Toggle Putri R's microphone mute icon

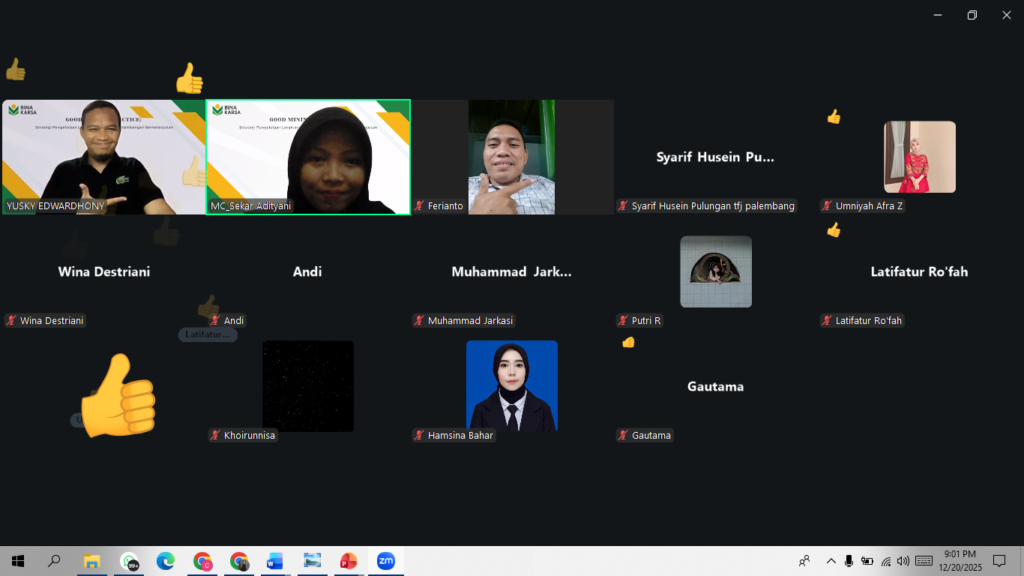click(621, 320)
